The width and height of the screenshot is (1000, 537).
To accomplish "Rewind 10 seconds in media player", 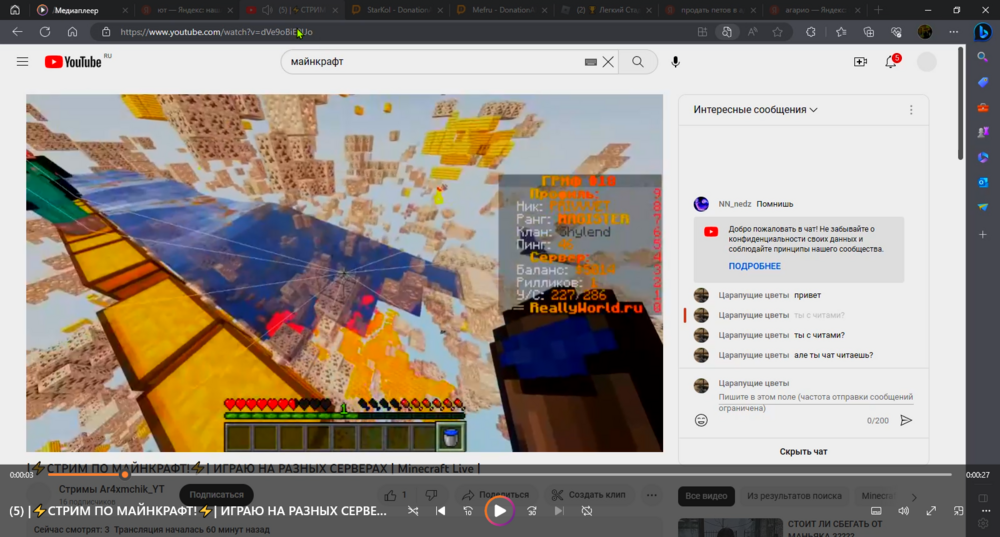I will (x=468, y=511).
